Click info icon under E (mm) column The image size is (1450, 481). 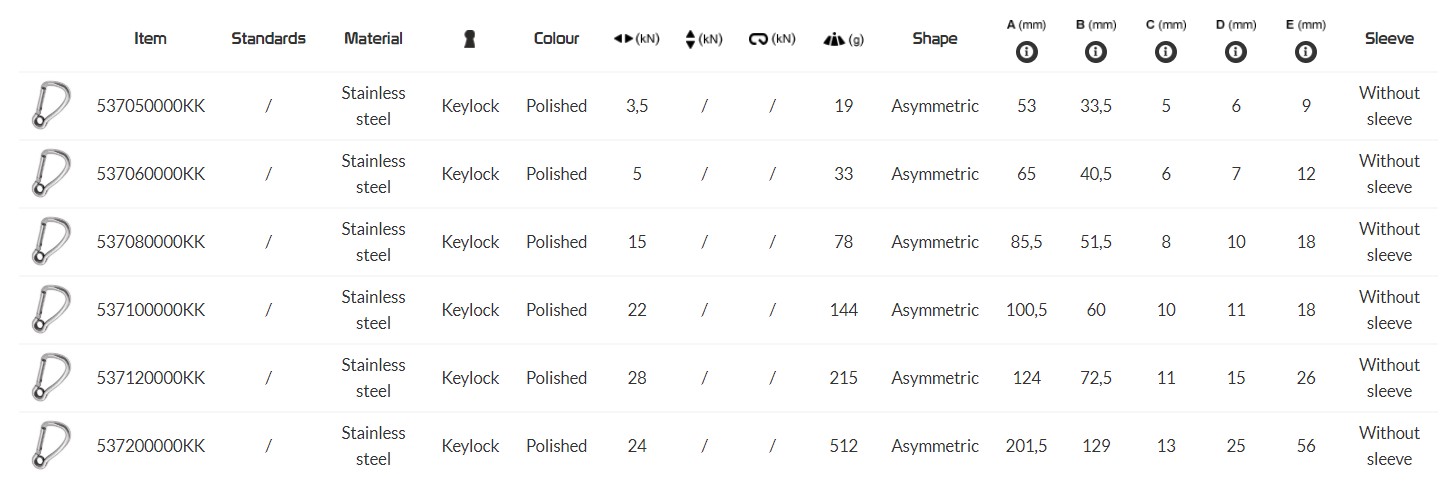[1306, 51]
